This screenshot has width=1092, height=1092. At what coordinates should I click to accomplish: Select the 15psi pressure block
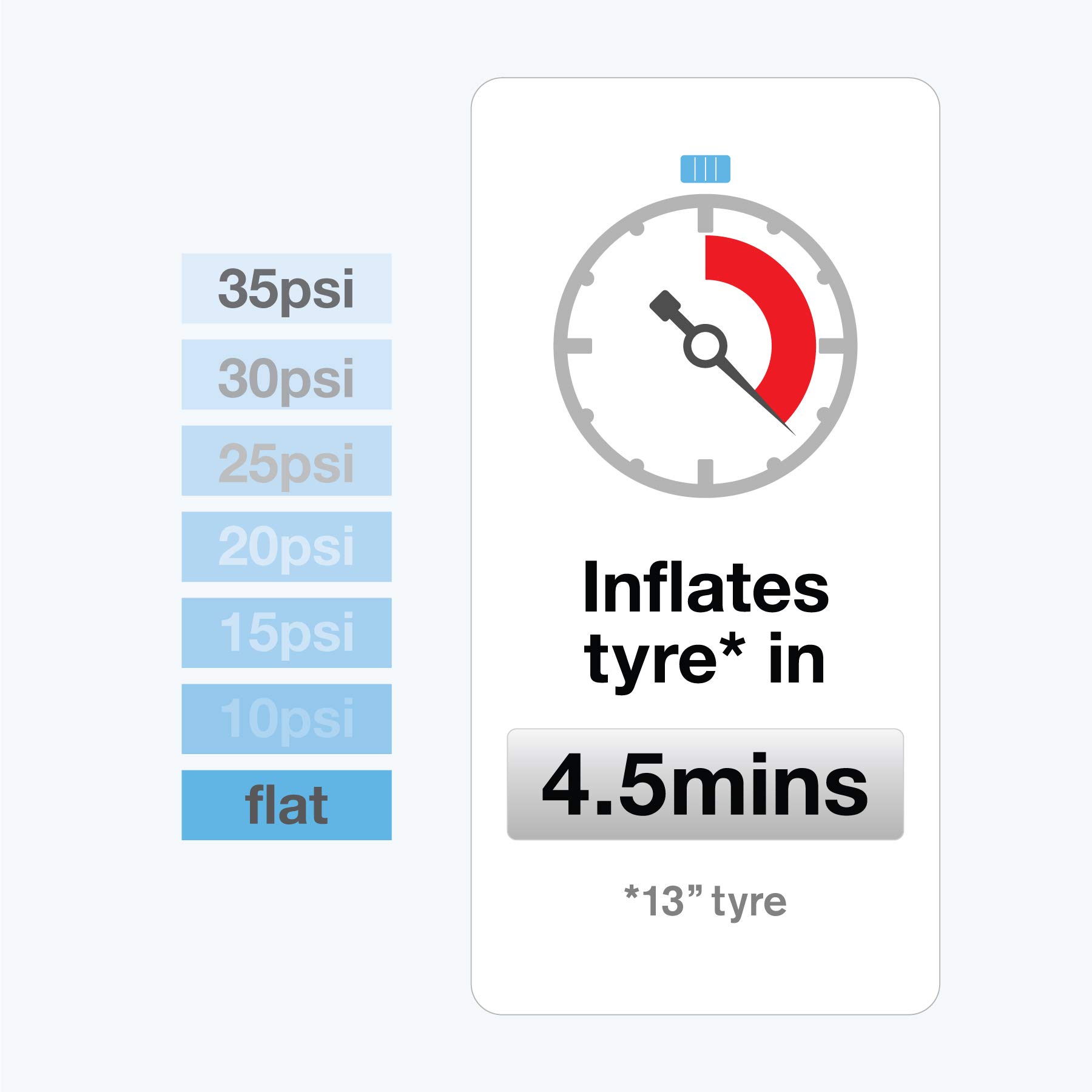point(286,633)
